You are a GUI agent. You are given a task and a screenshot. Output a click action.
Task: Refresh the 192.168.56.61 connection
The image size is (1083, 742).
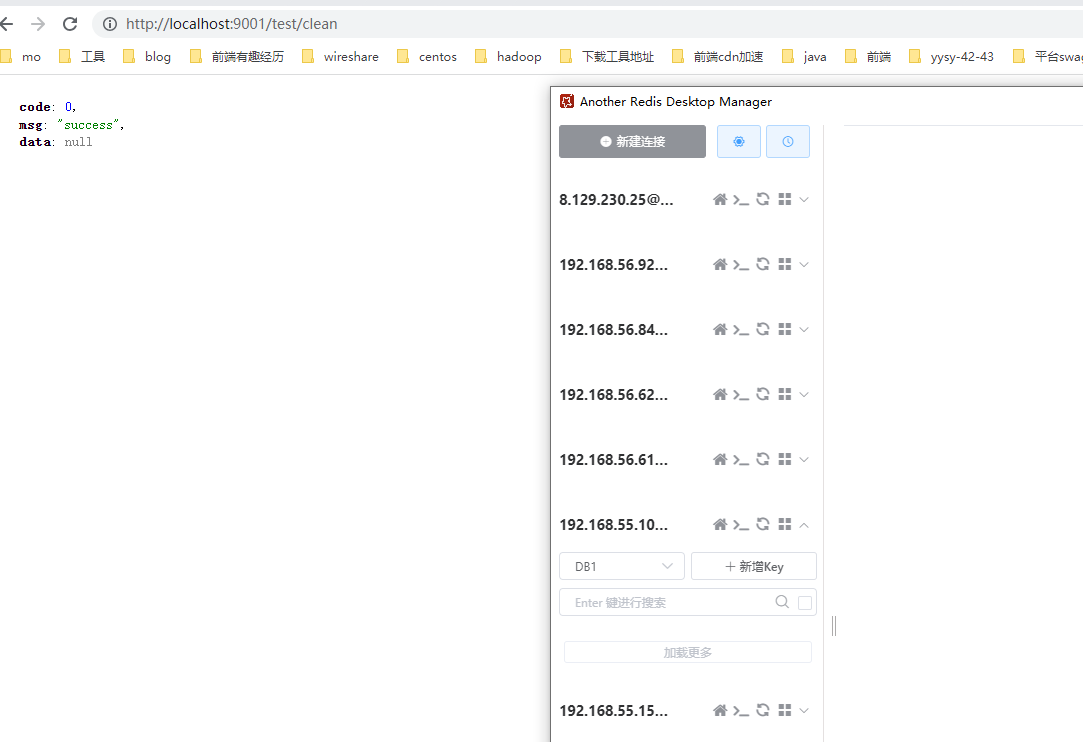click(763, 459)
